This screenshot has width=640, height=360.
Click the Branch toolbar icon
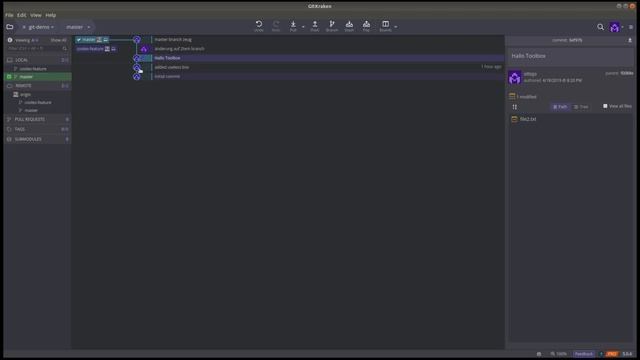pyautogui.click(x=332, y=26)
